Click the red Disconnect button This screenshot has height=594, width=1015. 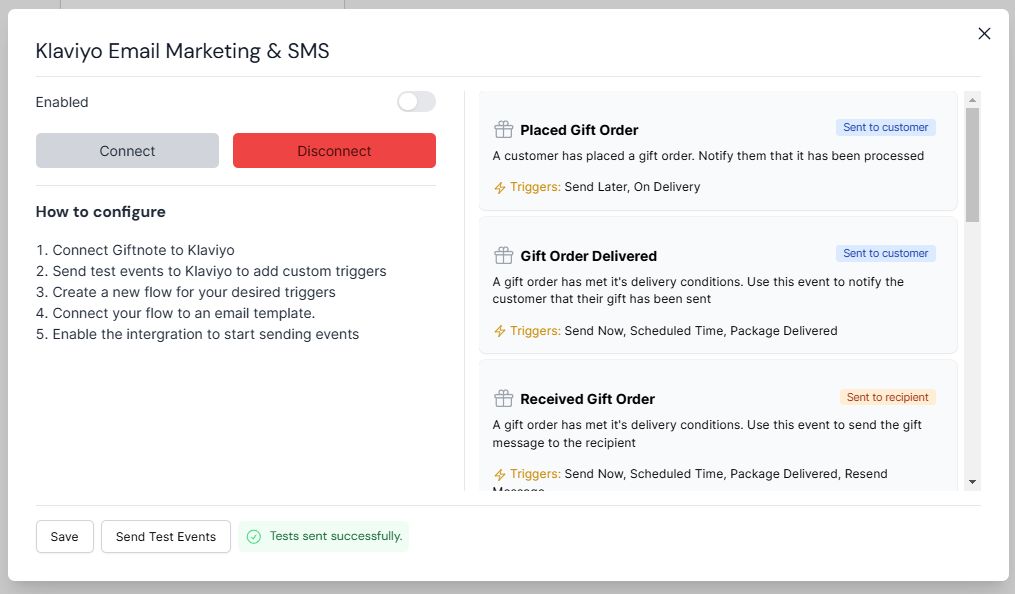[x=334, y=151]
